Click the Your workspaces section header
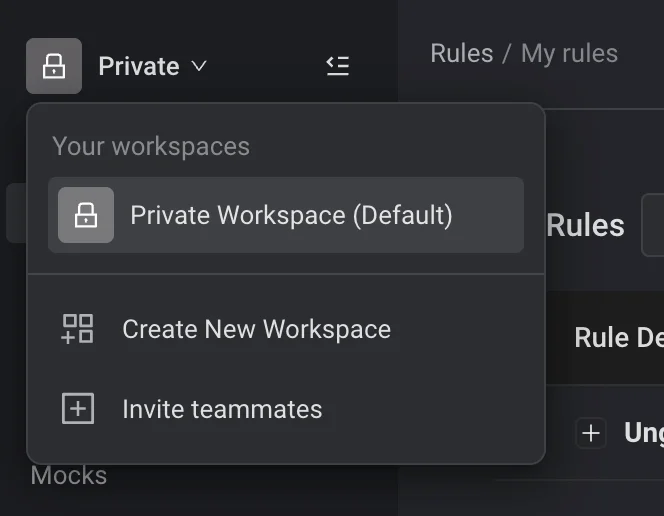 pos(151,146)
